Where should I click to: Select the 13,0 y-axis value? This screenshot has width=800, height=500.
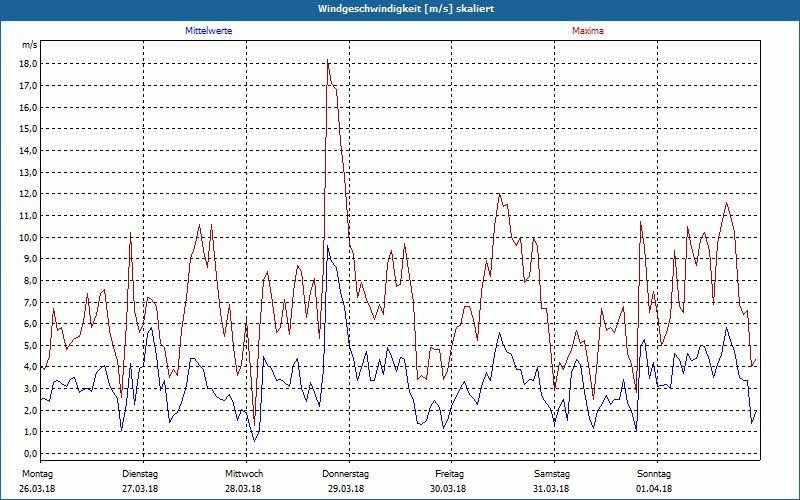coord(29,172)
